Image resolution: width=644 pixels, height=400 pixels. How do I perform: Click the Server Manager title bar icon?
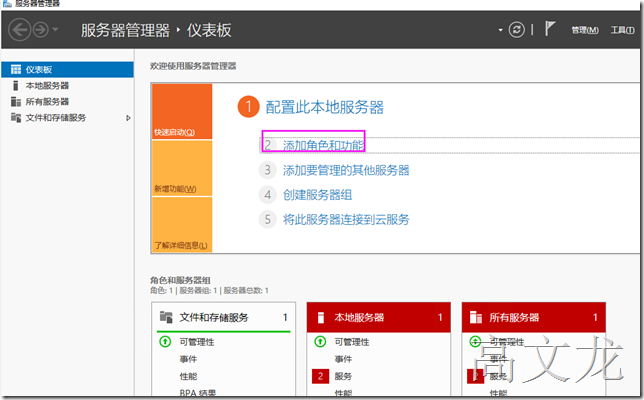coord(7,3)
